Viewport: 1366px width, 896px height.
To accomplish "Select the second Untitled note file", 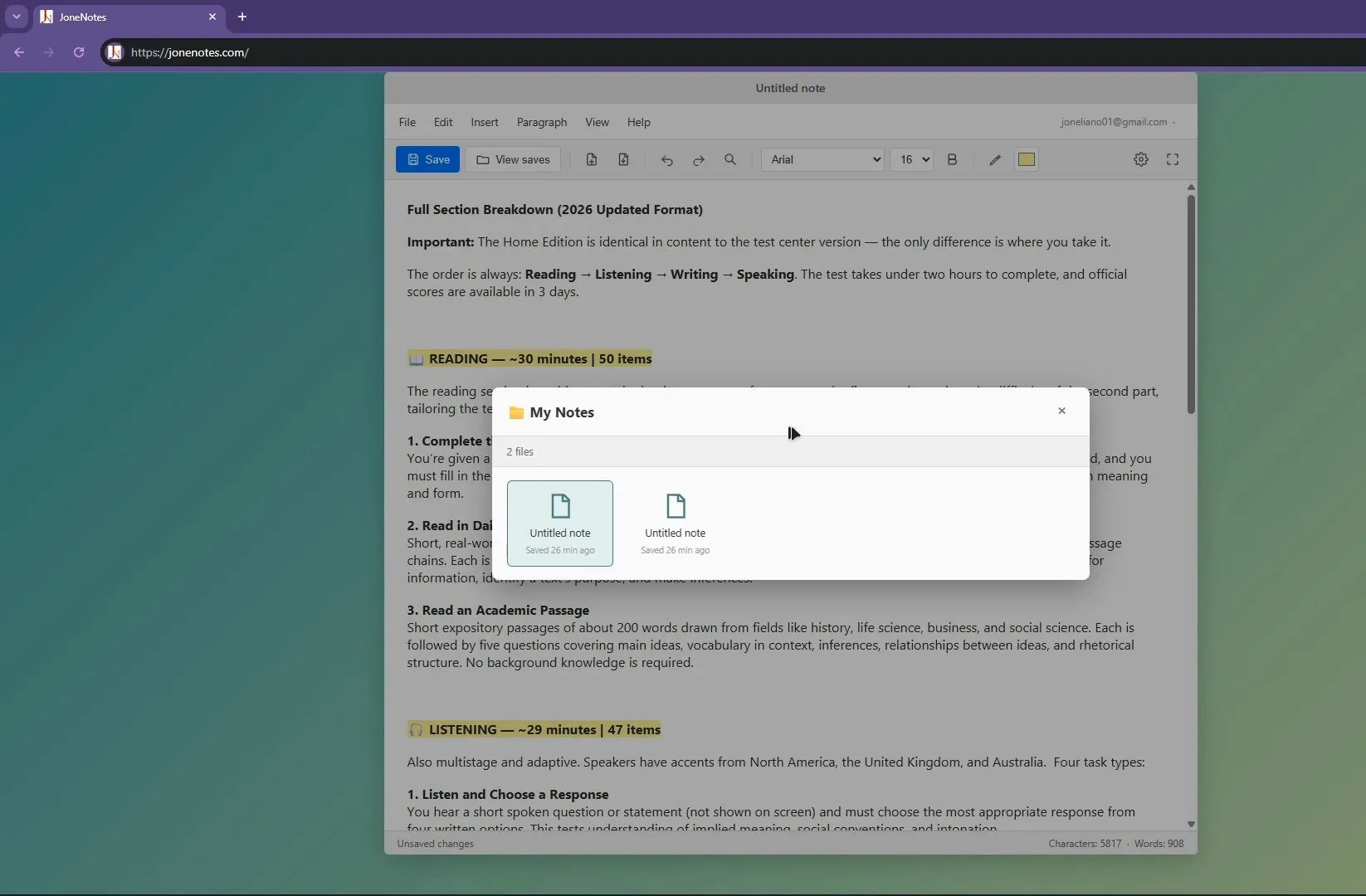I will coord(676,523).
